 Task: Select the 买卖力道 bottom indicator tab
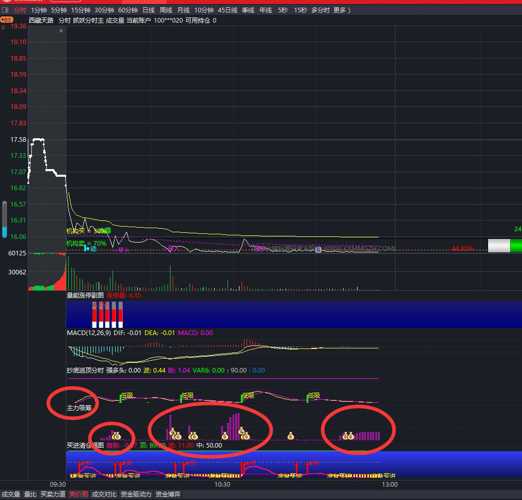[52, 494]
